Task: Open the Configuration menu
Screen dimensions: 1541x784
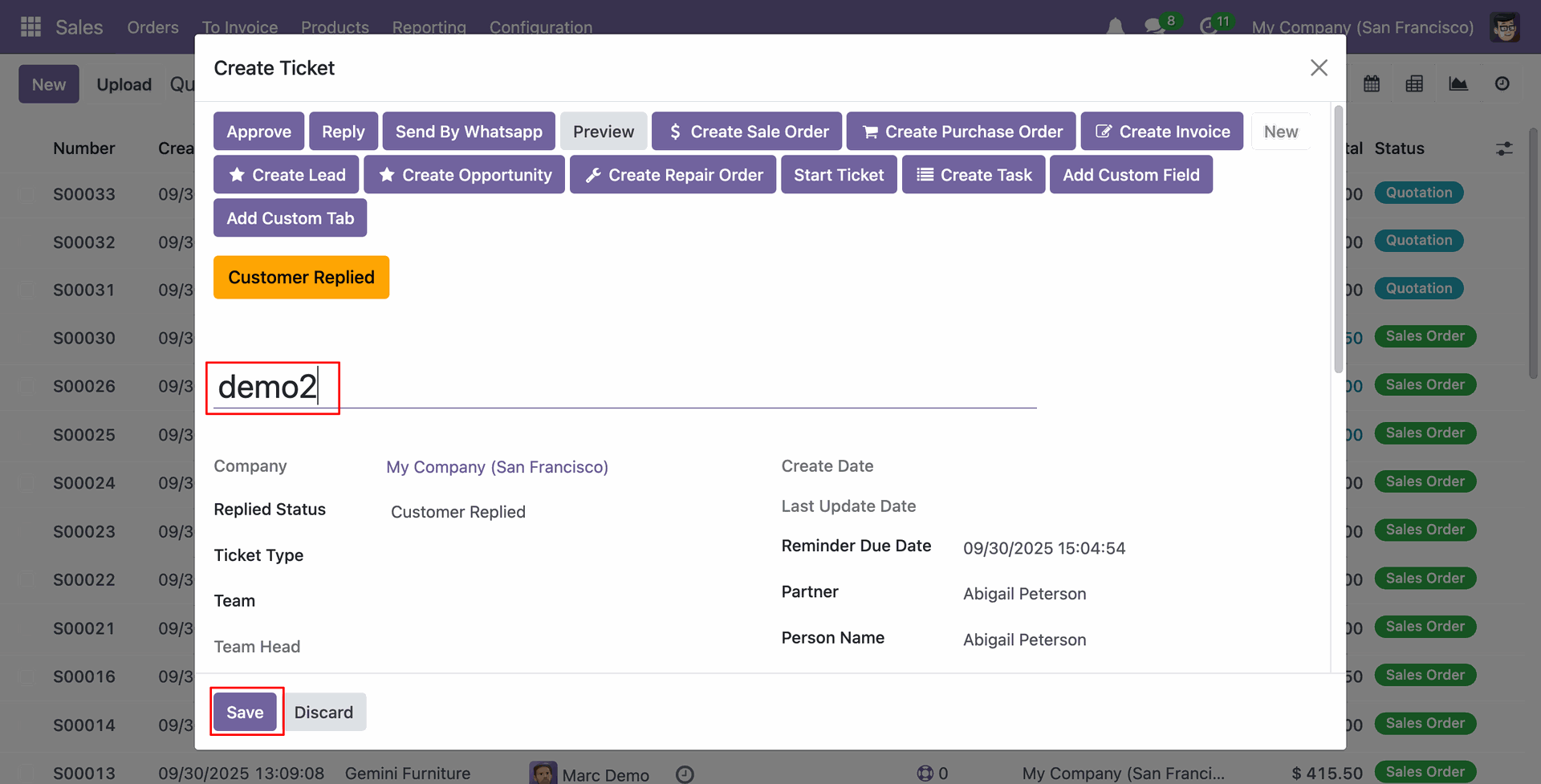Action: pos(540,27)
